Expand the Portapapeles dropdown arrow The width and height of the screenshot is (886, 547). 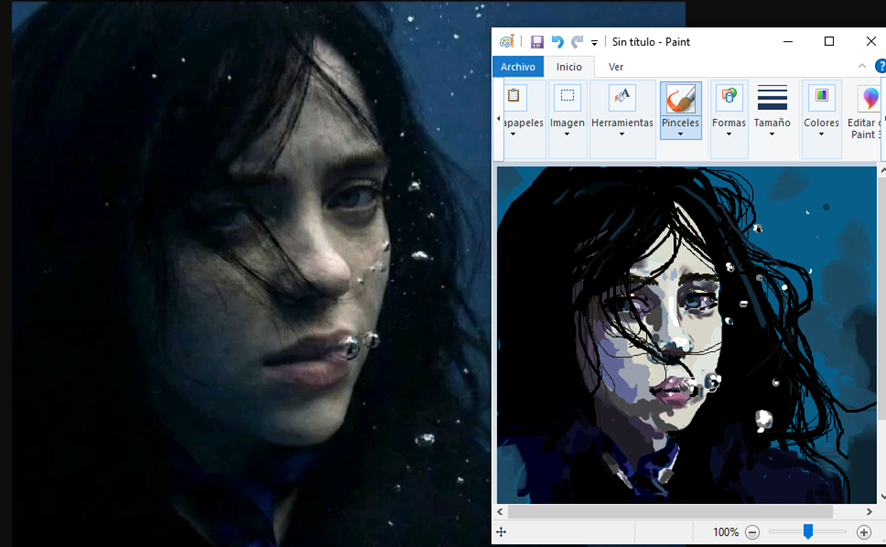(513, 134)
